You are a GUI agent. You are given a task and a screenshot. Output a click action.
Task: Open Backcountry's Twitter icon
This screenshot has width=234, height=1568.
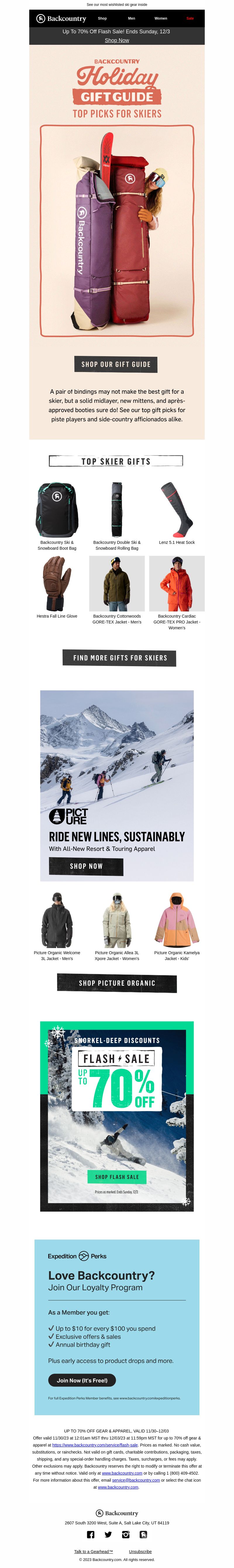(108, 1535)
